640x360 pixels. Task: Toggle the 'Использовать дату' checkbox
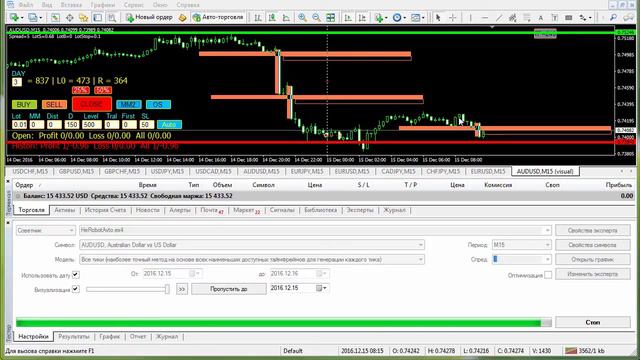pos(76,275)
